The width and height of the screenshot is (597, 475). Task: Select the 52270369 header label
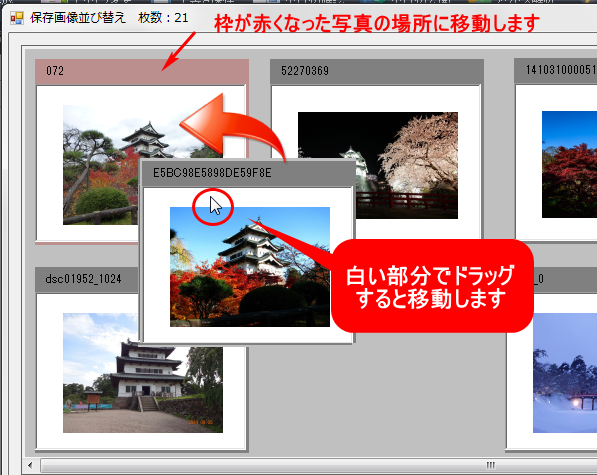point(305,71)
